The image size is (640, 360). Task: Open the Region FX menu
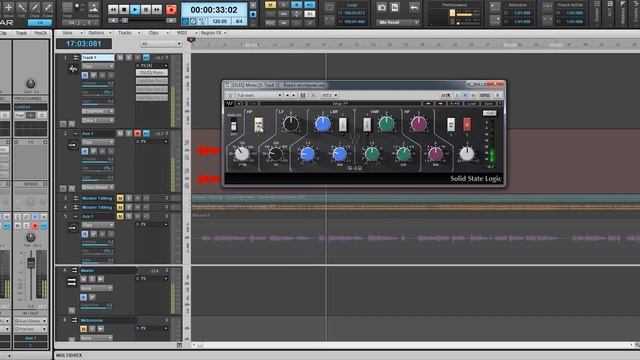pyautogui.click(x=213, y=33)
